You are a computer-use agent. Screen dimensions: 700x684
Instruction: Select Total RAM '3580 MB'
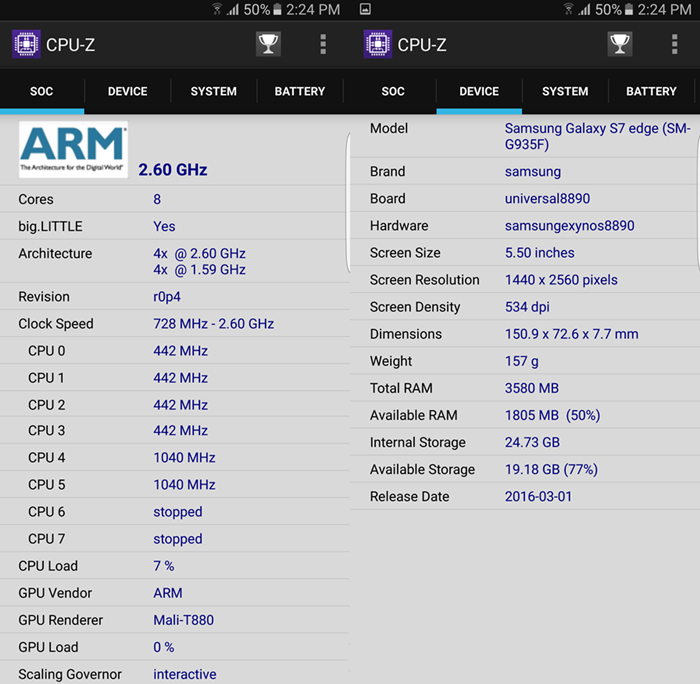coord(532,388)
